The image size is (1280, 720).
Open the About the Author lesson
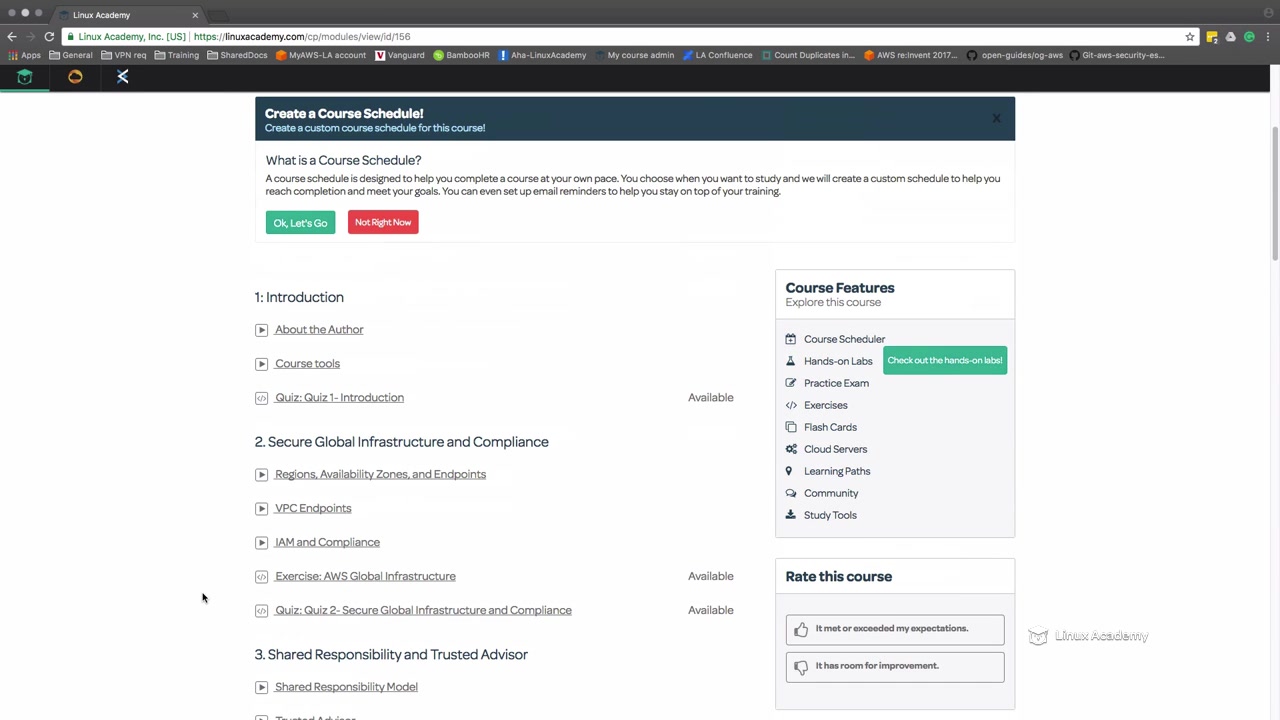point(319,330)
